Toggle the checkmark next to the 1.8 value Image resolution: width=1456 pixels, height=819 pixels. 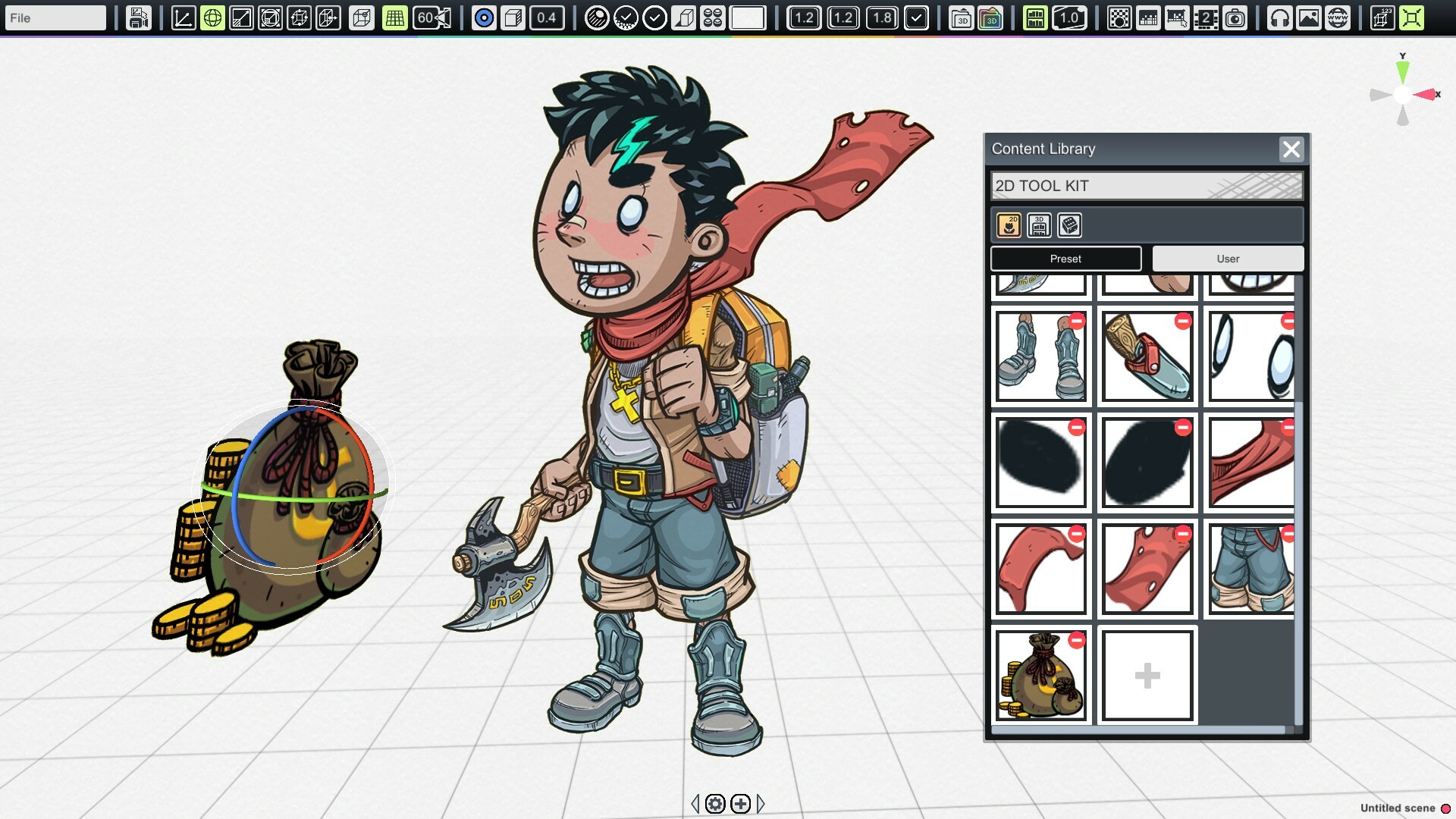point(917,17)
